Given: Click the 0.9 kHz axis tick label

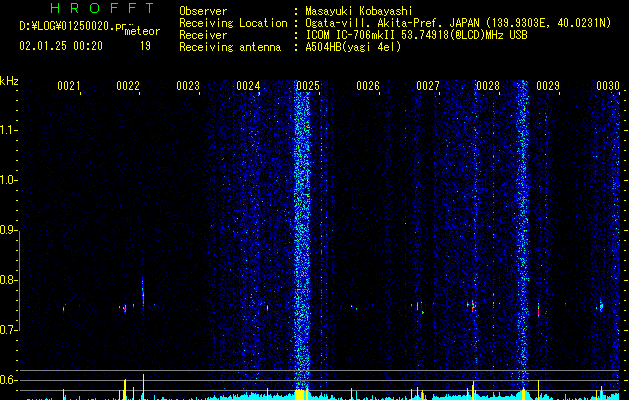Looking at the screenshot, I should (8, 230).
